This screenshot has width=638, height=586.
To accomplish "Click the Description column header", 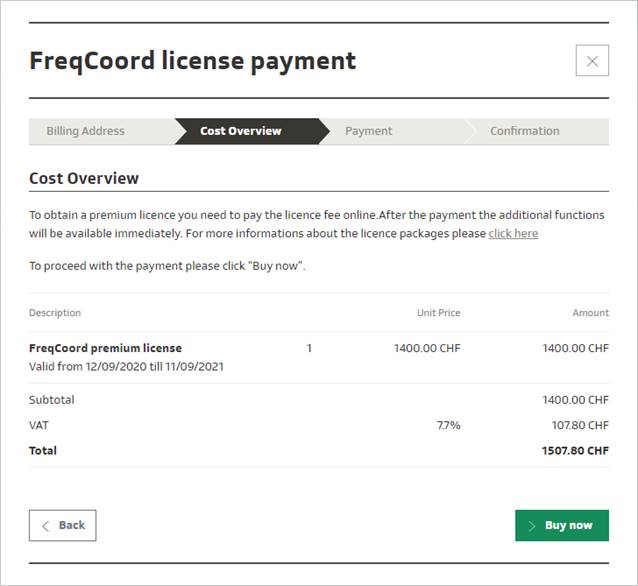I will click(55, 313).
